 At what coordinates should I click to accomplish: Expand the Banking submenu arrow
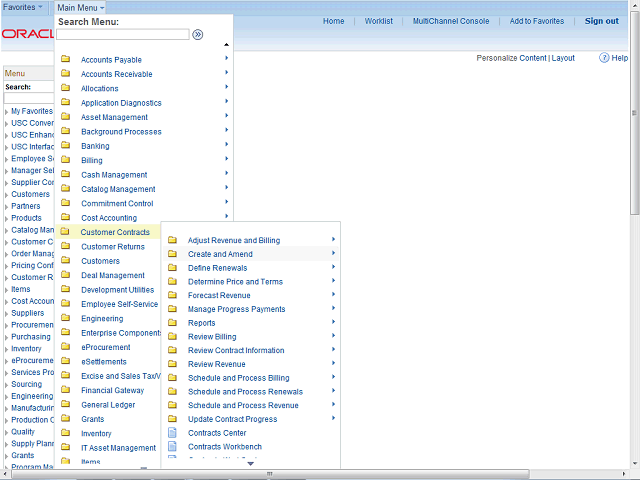click(227, 146)
